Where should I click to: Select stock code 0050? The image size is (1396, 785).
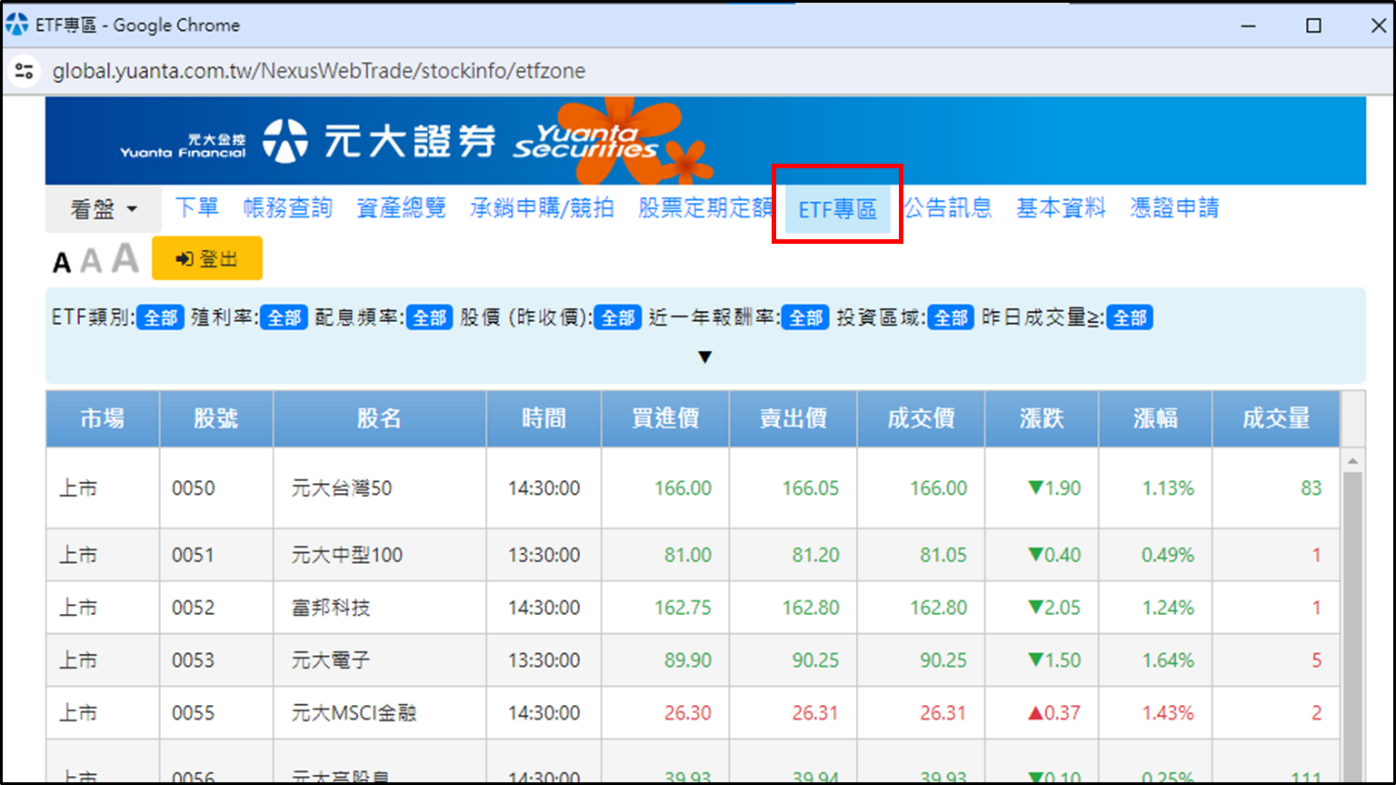point(194,489)
